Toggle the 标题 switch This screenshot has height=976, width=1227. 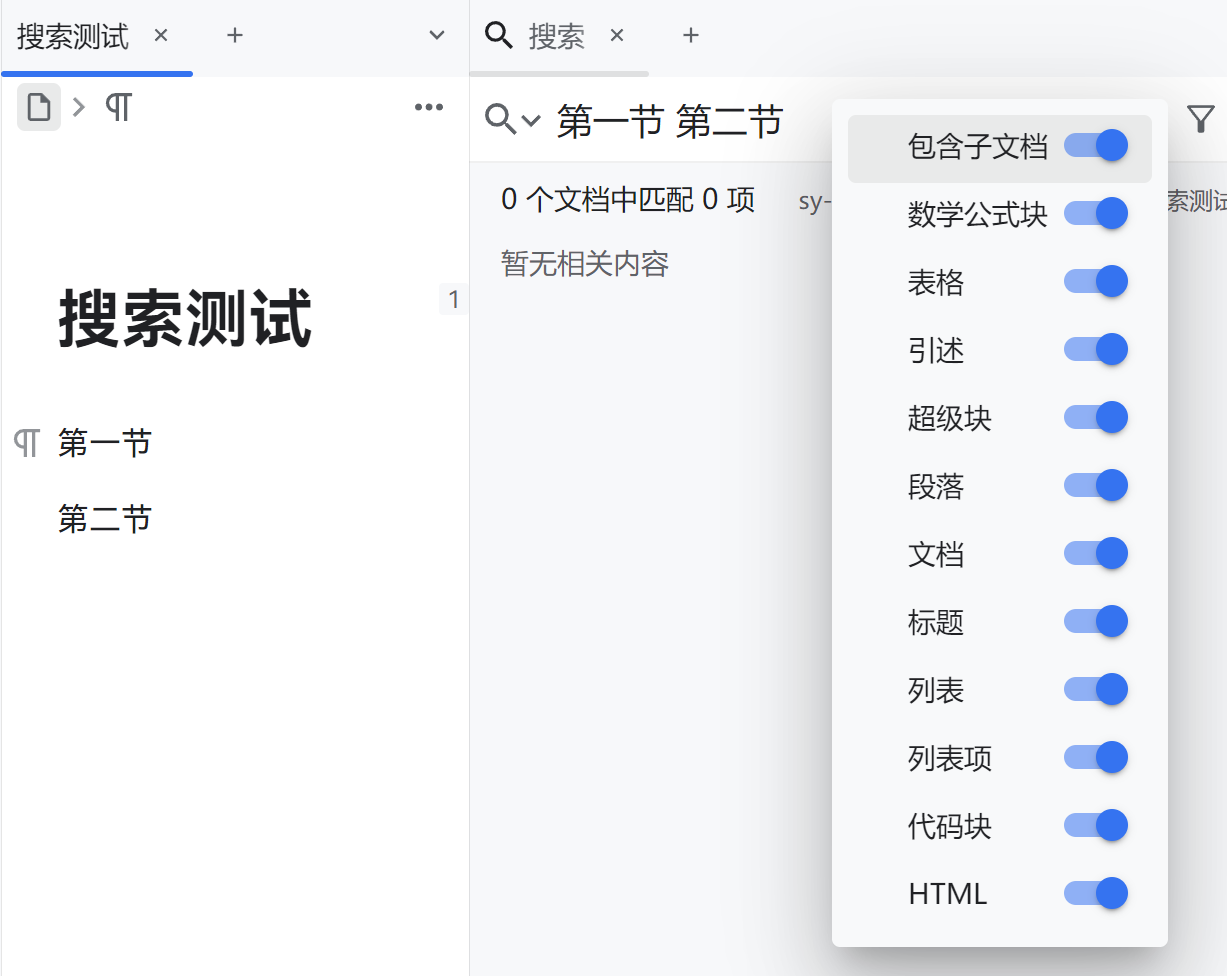(1096, 621)
